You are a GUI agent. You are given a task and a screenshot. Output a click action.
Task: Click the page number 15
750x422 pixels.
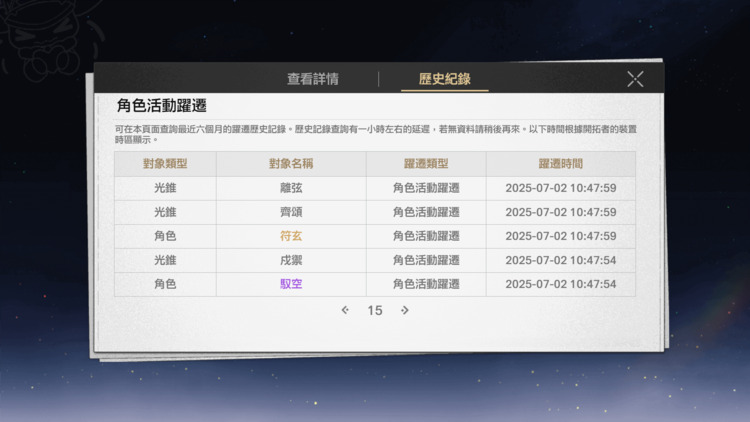pos(375,311)
